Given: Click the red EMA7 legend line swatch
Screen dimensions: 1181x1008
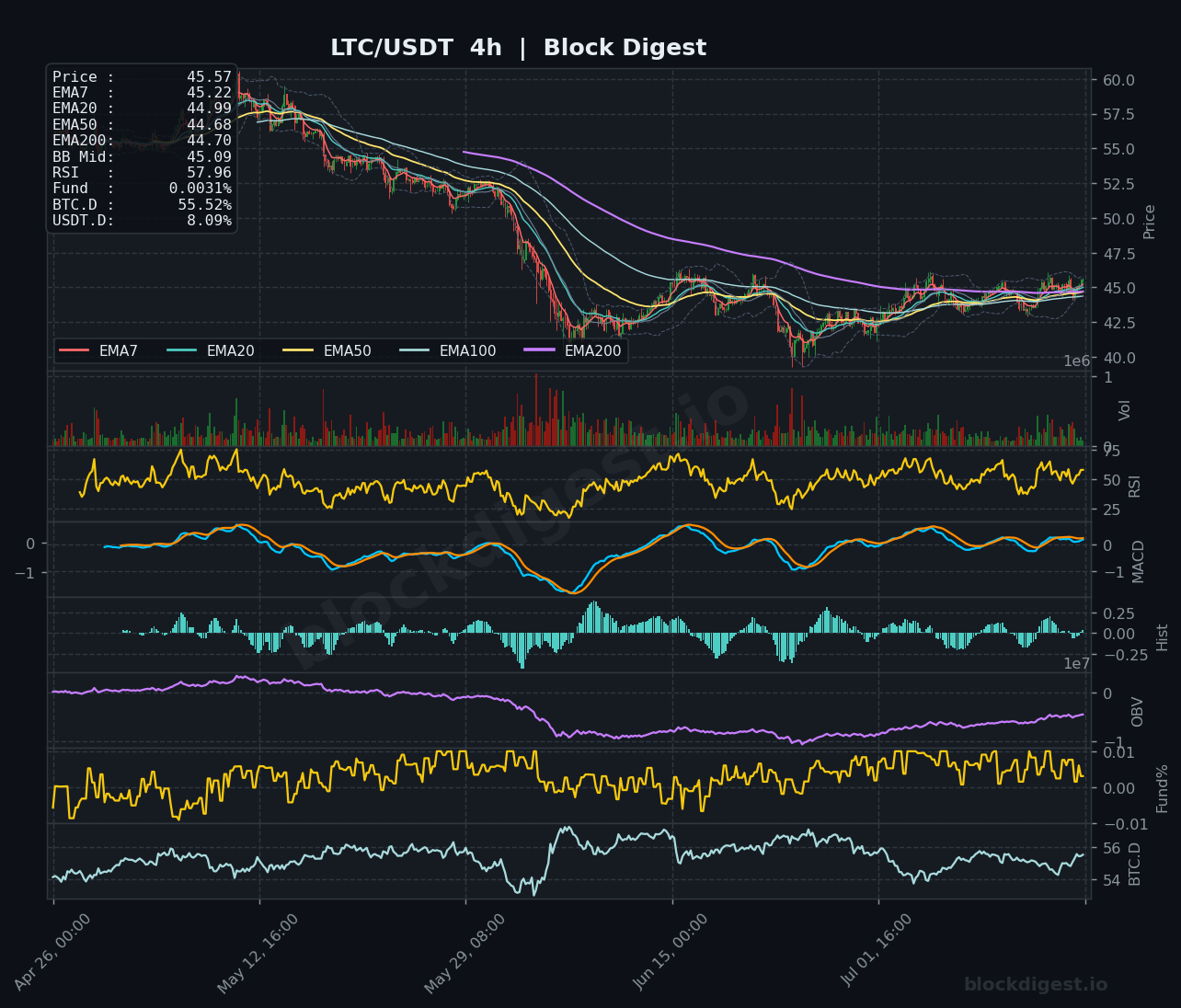Looking at the screenshot, I should pyautogui.click(x=75, y=350).
